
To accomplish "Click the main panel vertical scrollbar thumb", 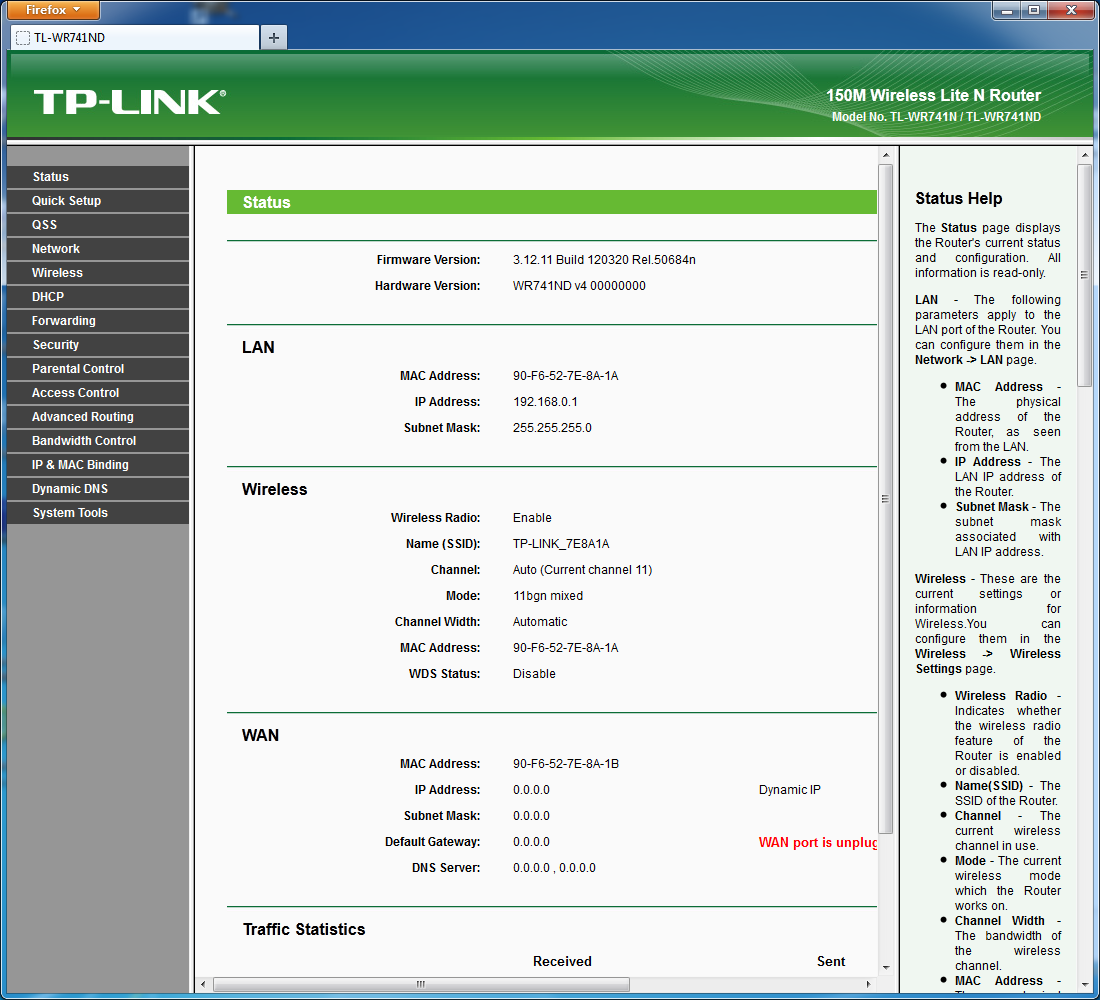I will 885,499.
